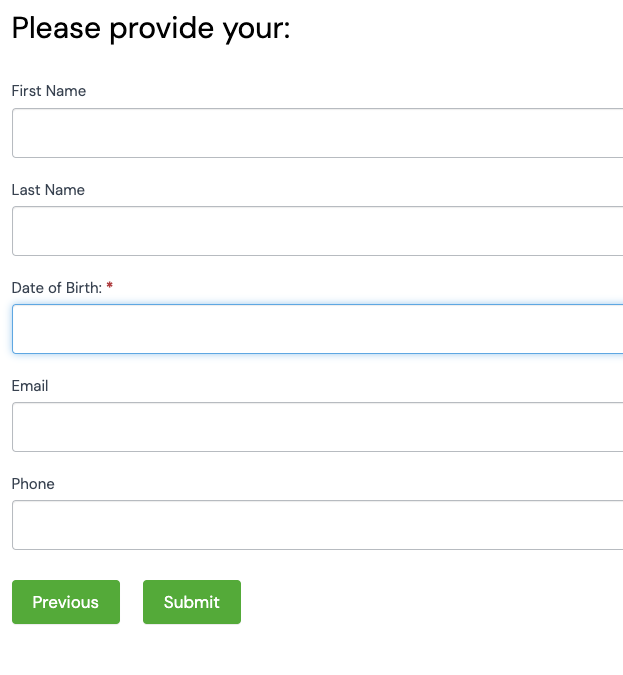This screenshot has width=623, height=675.
Task: Click the Date of Birth label
Action: click(x=56, y=288)
